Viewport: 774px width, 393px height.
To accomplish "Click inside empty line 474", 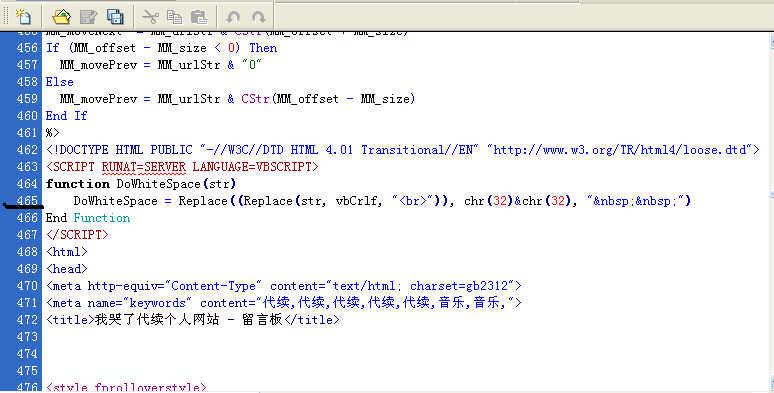I will [405, 354].
